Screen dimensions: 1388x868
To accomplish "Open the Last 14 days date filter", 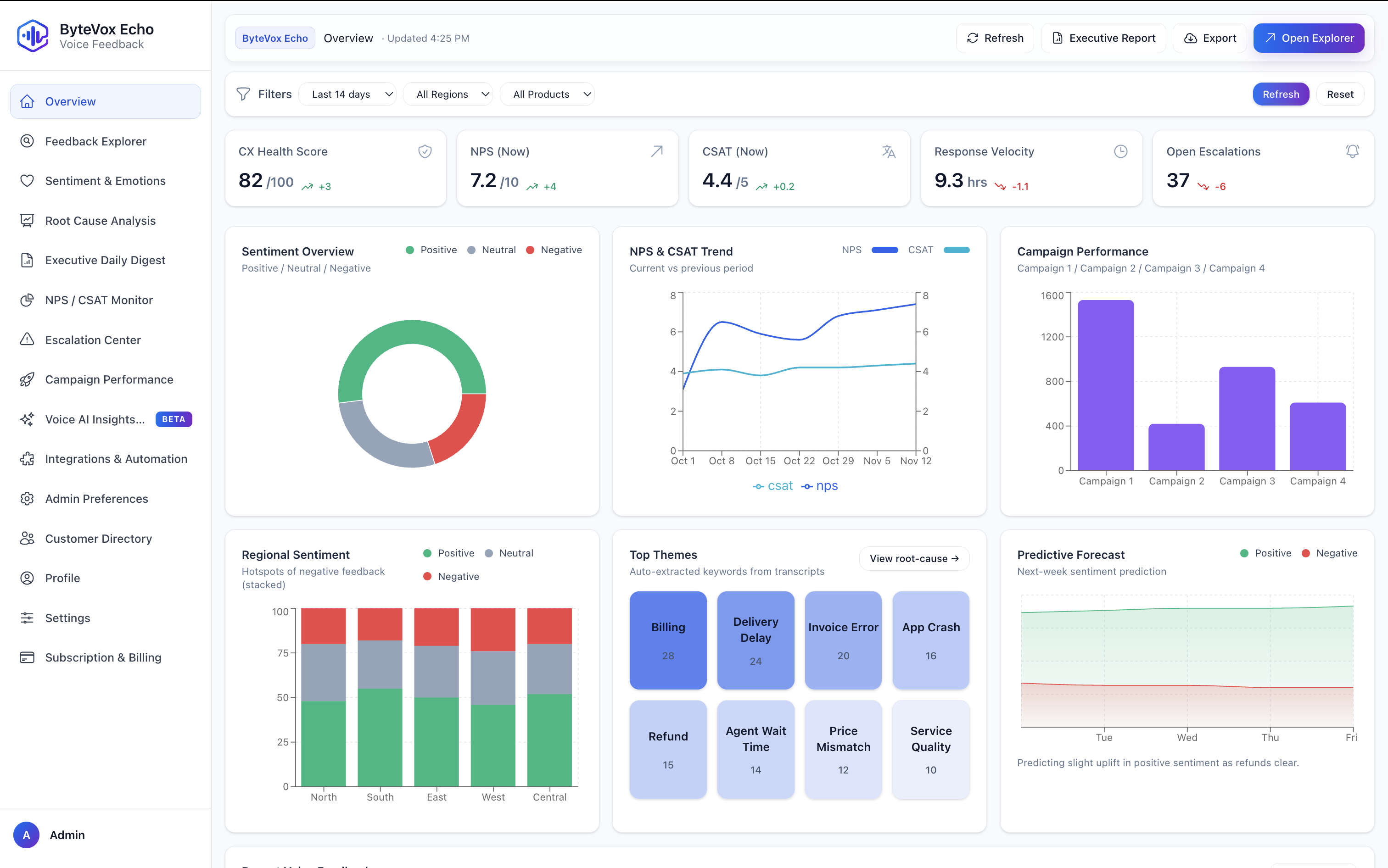I will [348, 94].
